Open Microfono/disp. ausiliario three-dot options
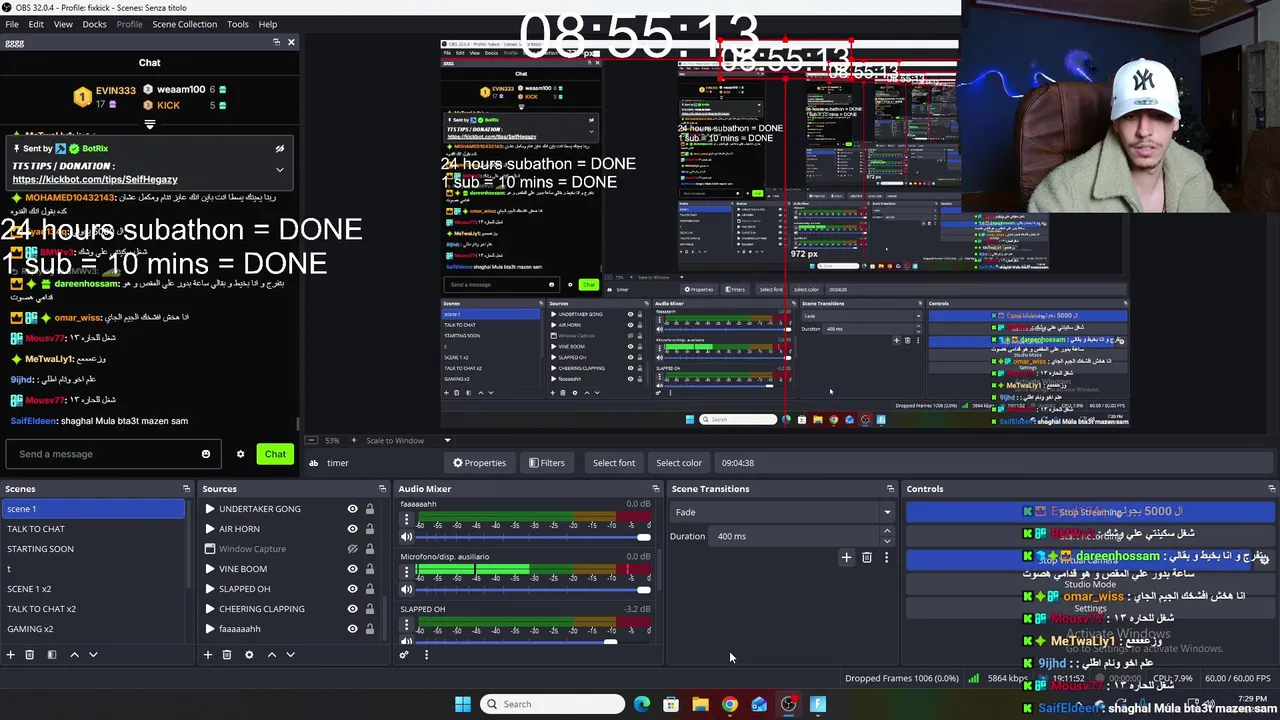 click(406, 572)
